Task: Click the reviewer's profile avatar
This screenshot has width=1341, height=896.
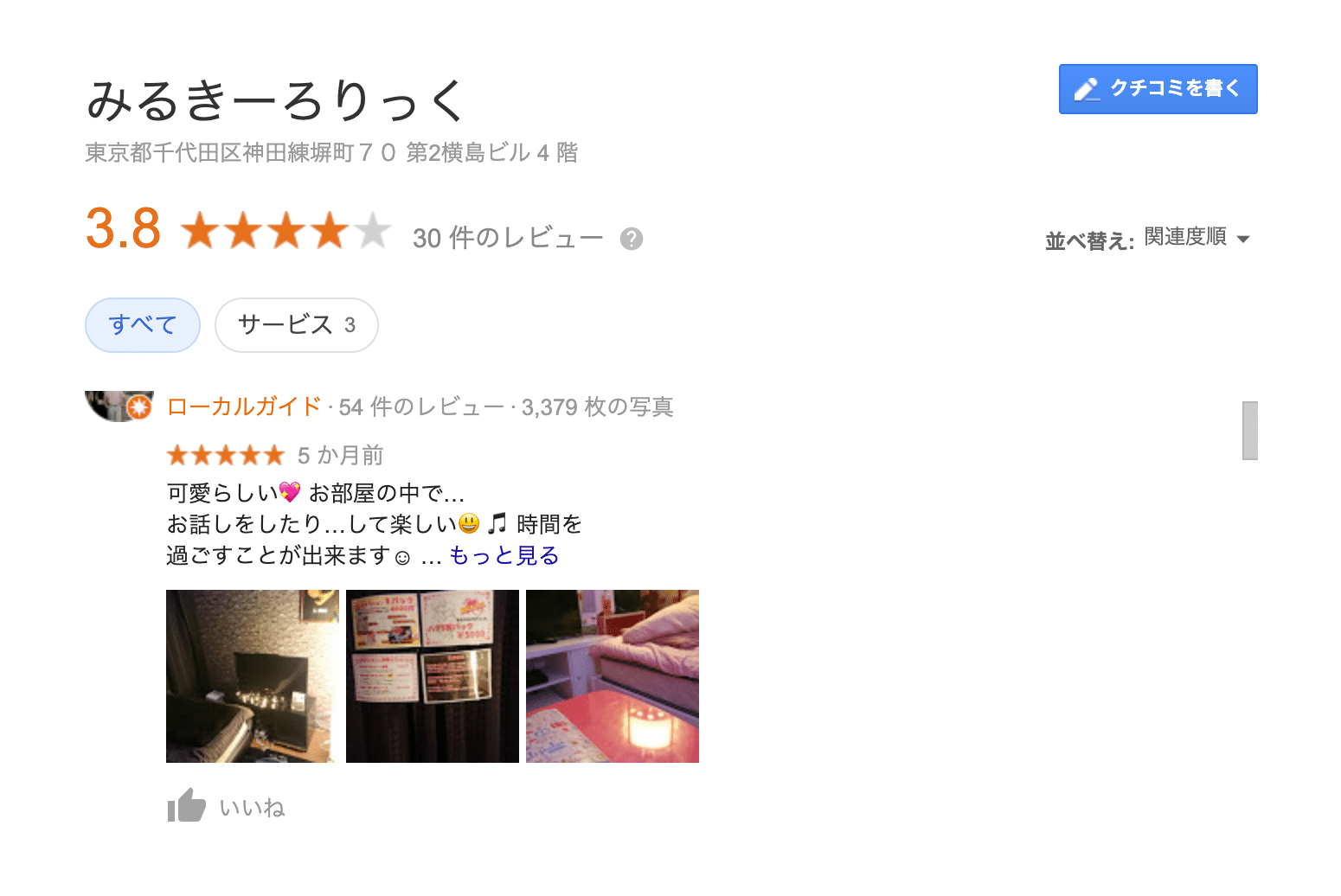Action: pyautogui.click(x=119, y=406)
